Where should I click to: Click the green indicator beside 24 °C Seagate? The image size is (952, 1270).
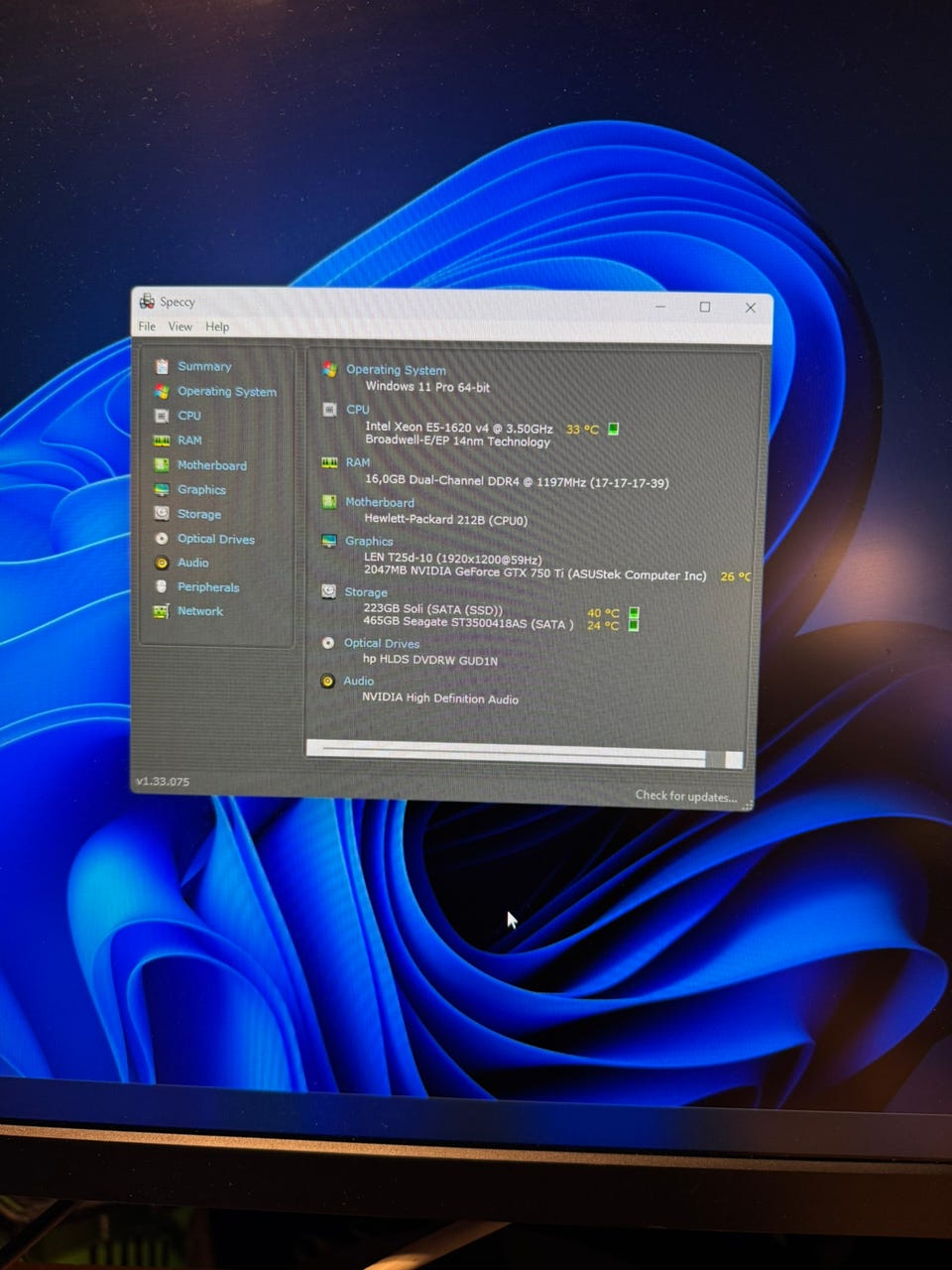[634, 625]
